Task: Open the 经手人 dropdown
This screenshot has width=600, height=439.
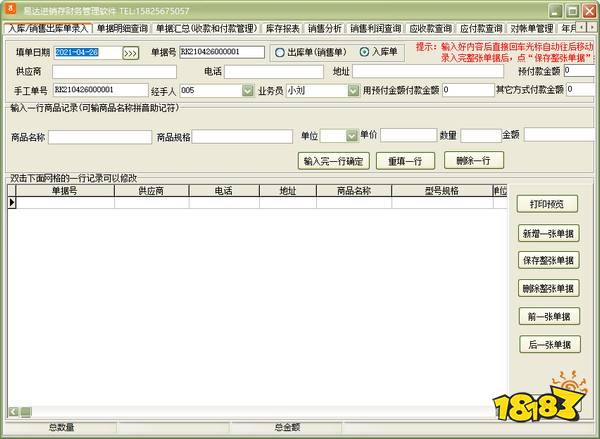Action: (x=248, y=91)
